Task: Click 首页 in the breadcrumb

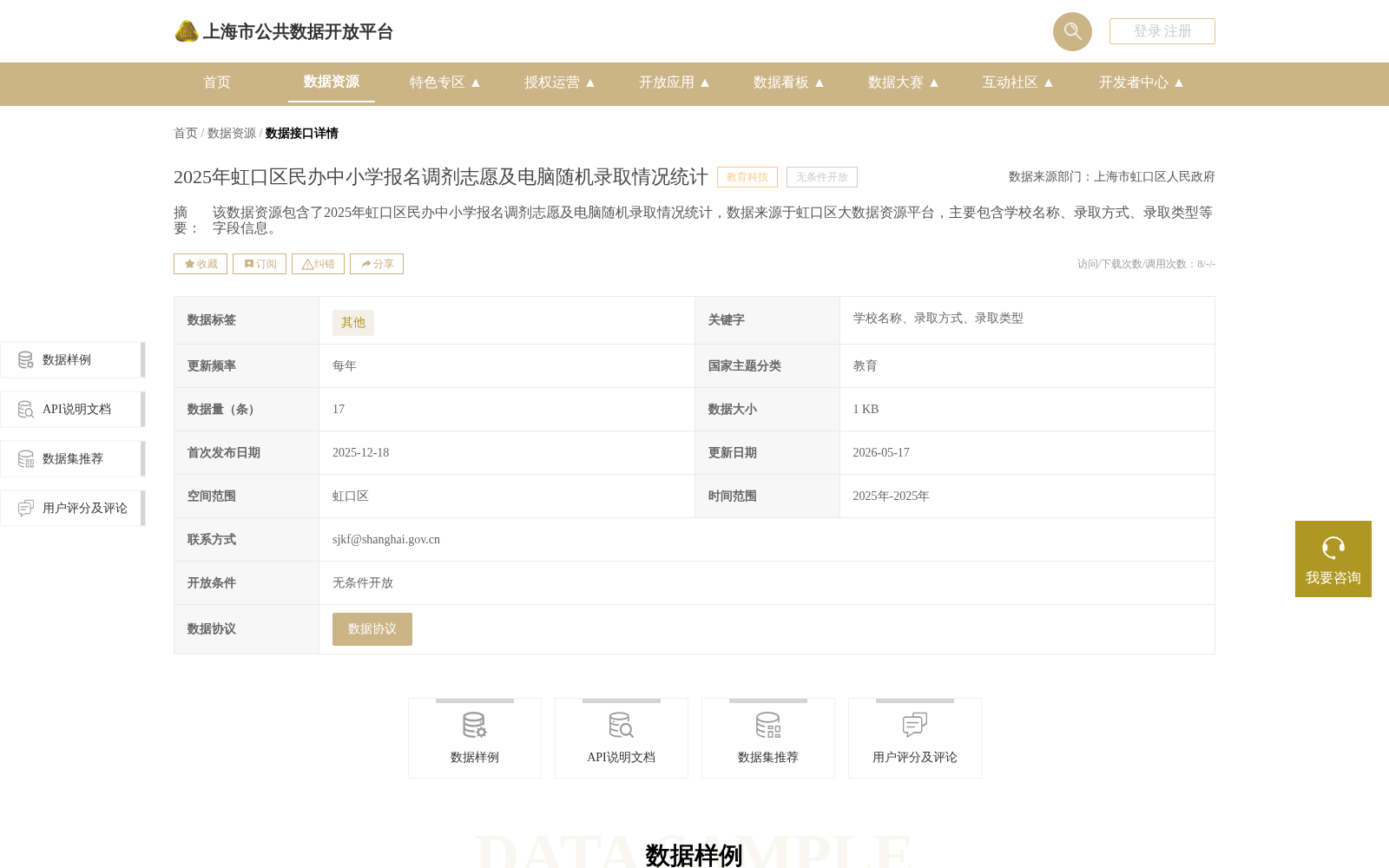Action: coord(186,134)
